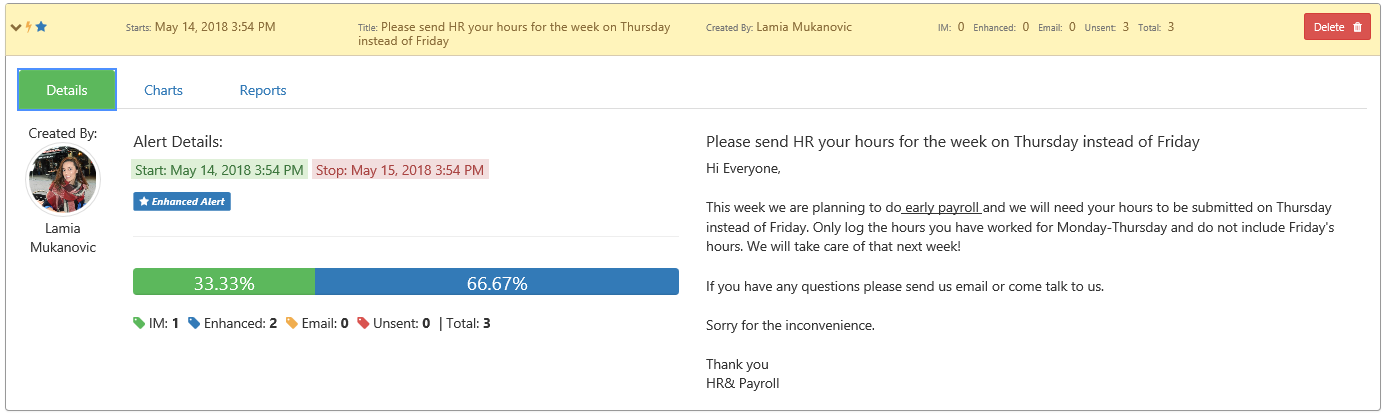Click the green IM tag icon
Image resolution: width=1388 pixels, height=417 pixels.
139,323
